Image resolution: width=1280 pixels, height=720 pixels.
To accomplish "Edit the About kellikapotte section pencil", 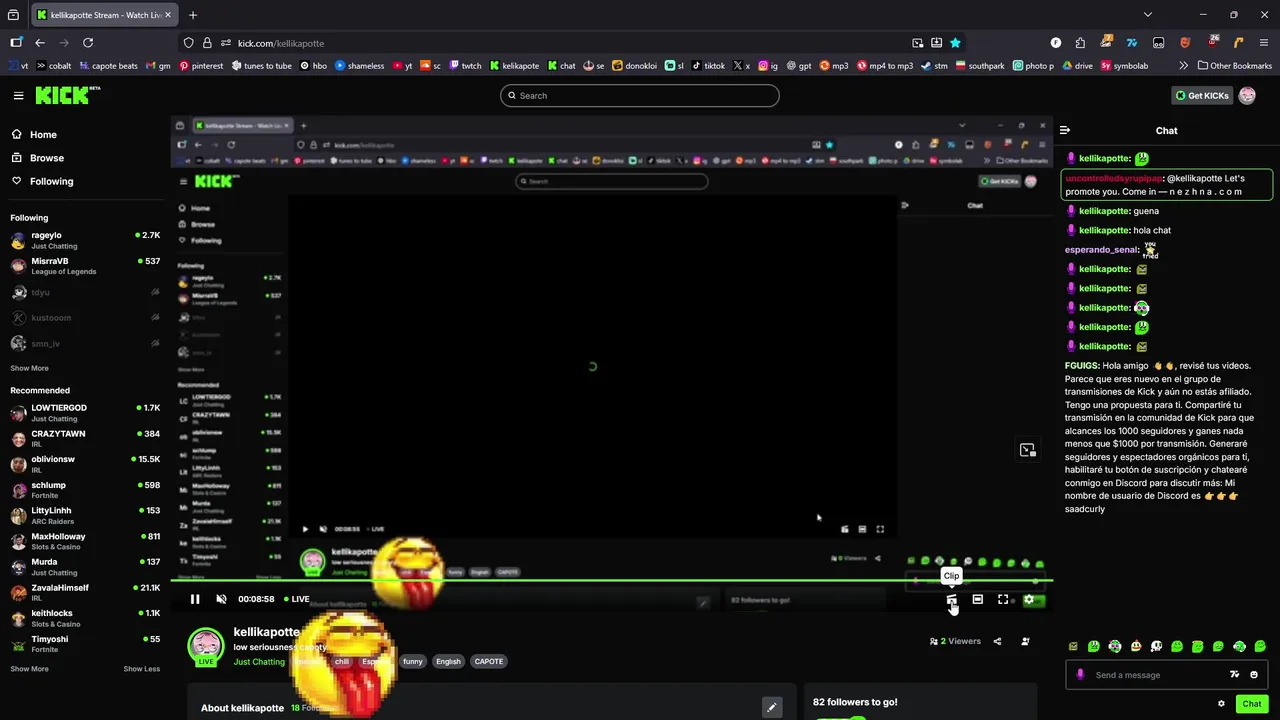I will pyautogui.click(x=771, y=707).
